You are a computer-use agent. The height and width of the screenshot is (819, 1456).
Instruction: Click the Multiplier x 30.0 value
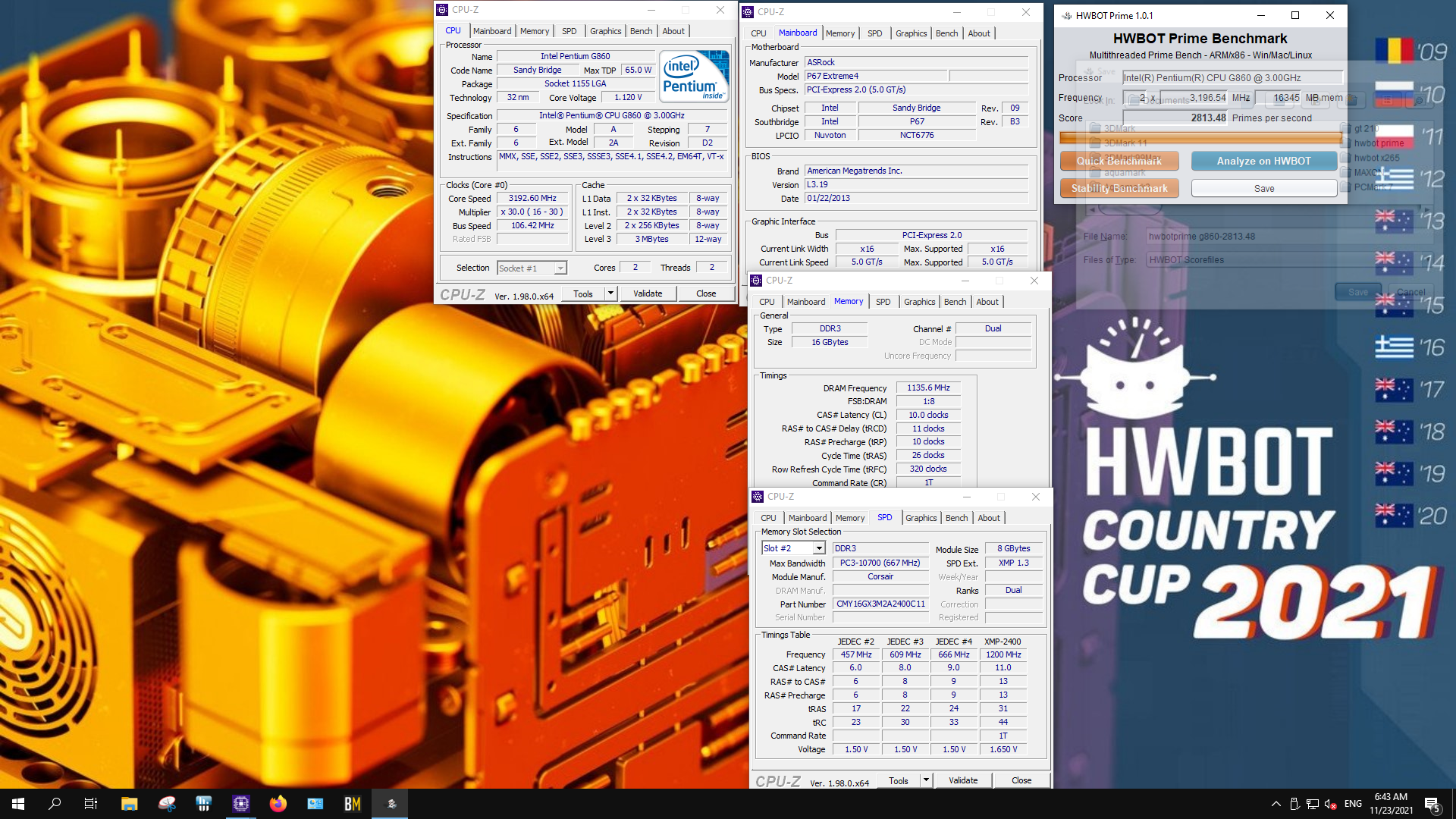[532, 212]
